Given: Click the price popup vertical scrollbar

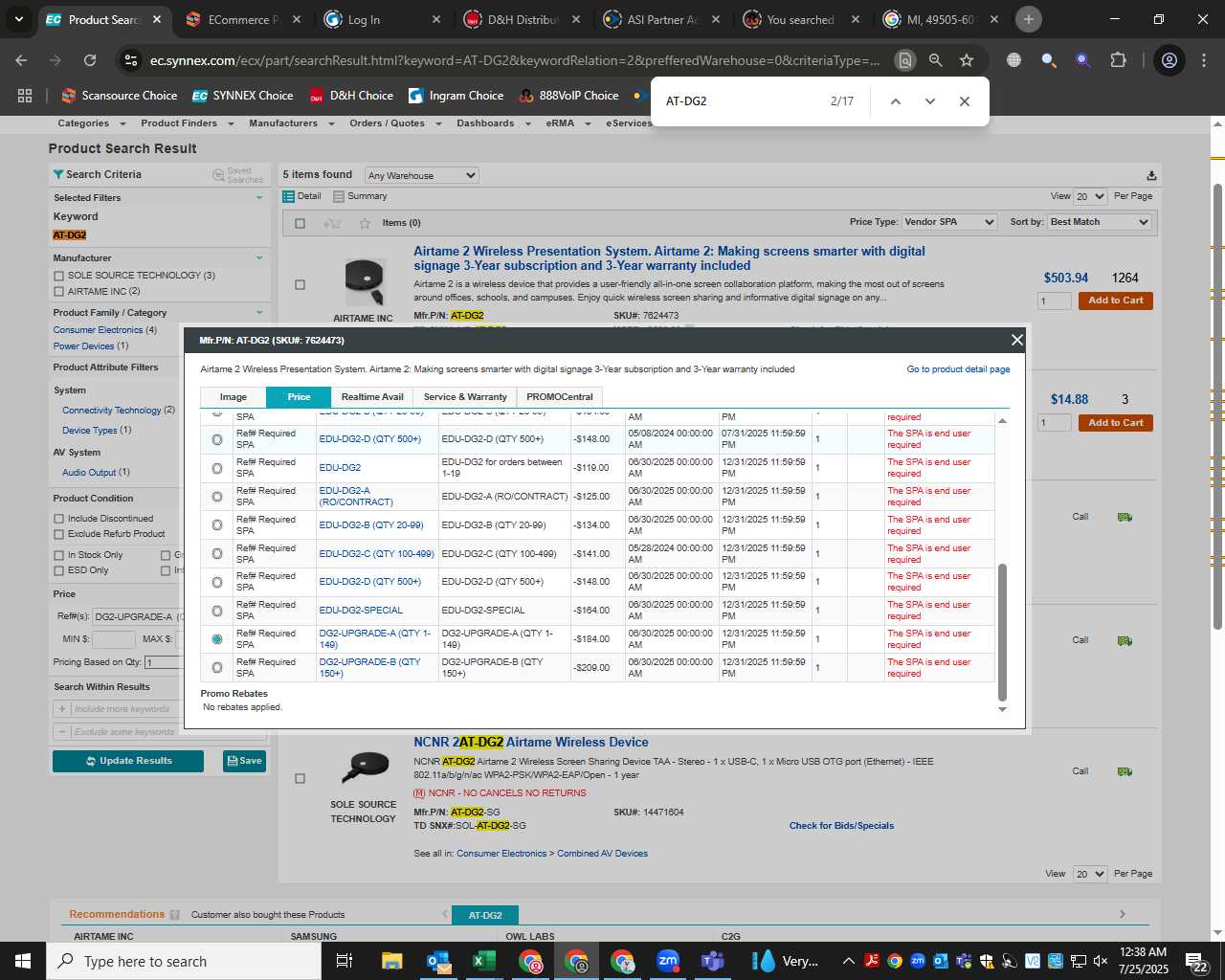Looking at the screenshot, I should tap(1002, 632).
